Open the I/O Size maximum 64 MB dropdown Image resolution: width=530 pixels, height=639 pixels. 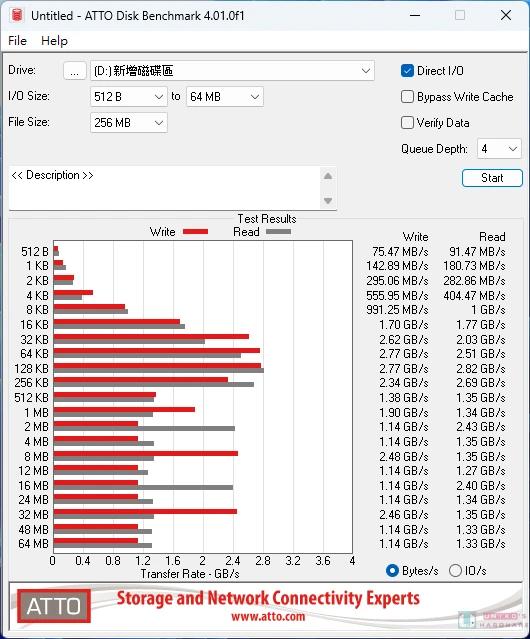coord(224,97)
